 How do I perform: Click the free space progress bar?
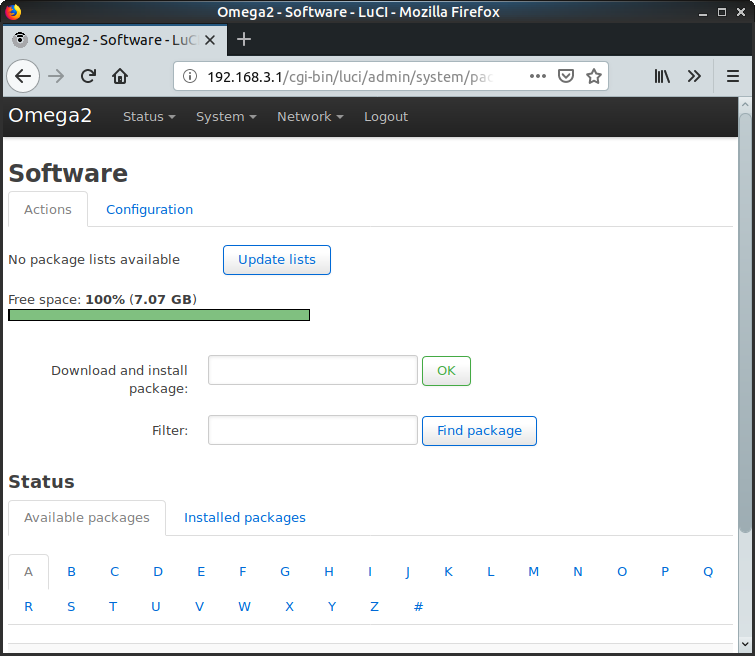click(x=159, y=315)
